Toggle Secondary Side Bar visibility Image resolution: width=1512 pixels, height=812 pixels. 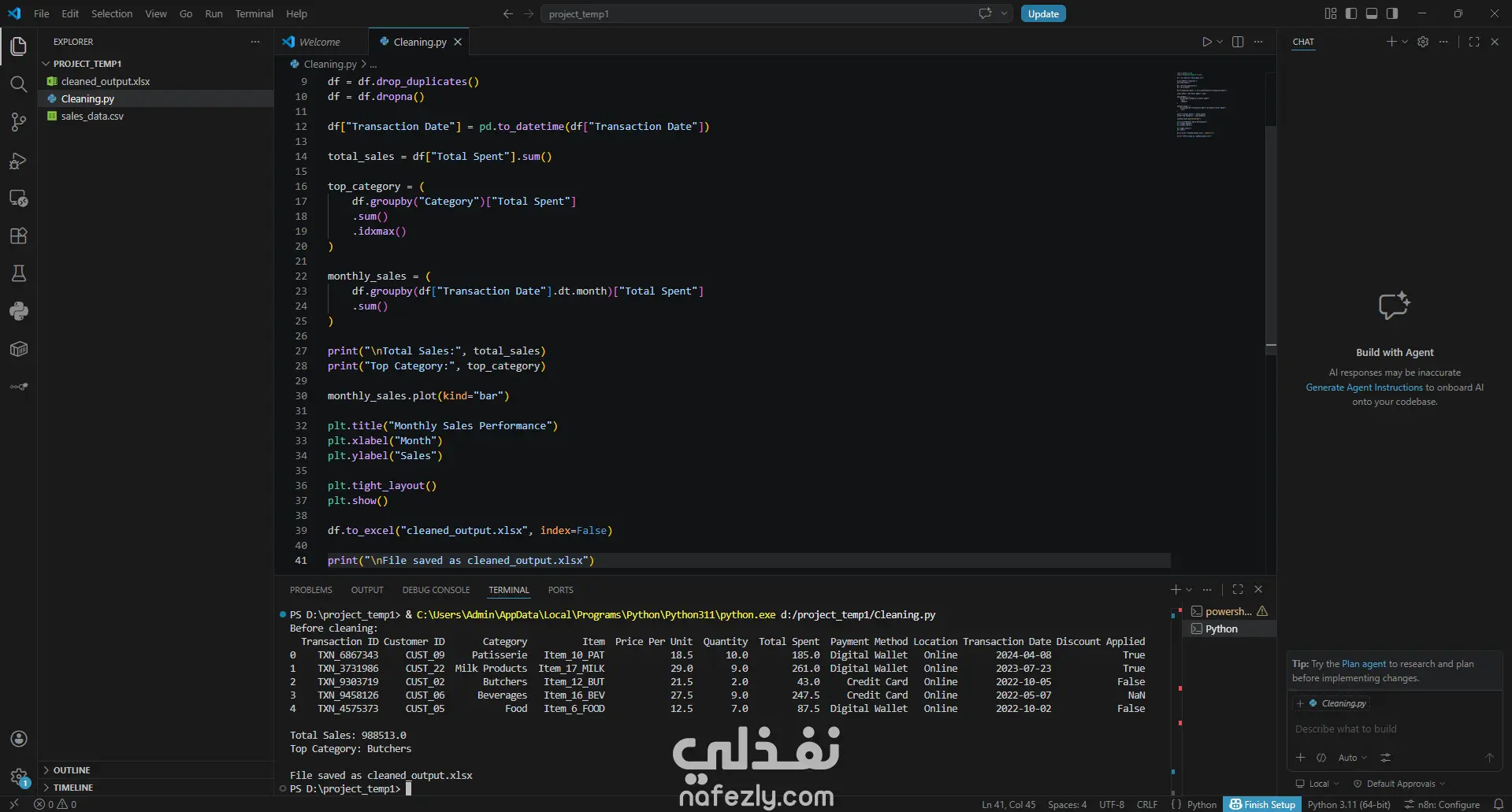coord(1392,13)
